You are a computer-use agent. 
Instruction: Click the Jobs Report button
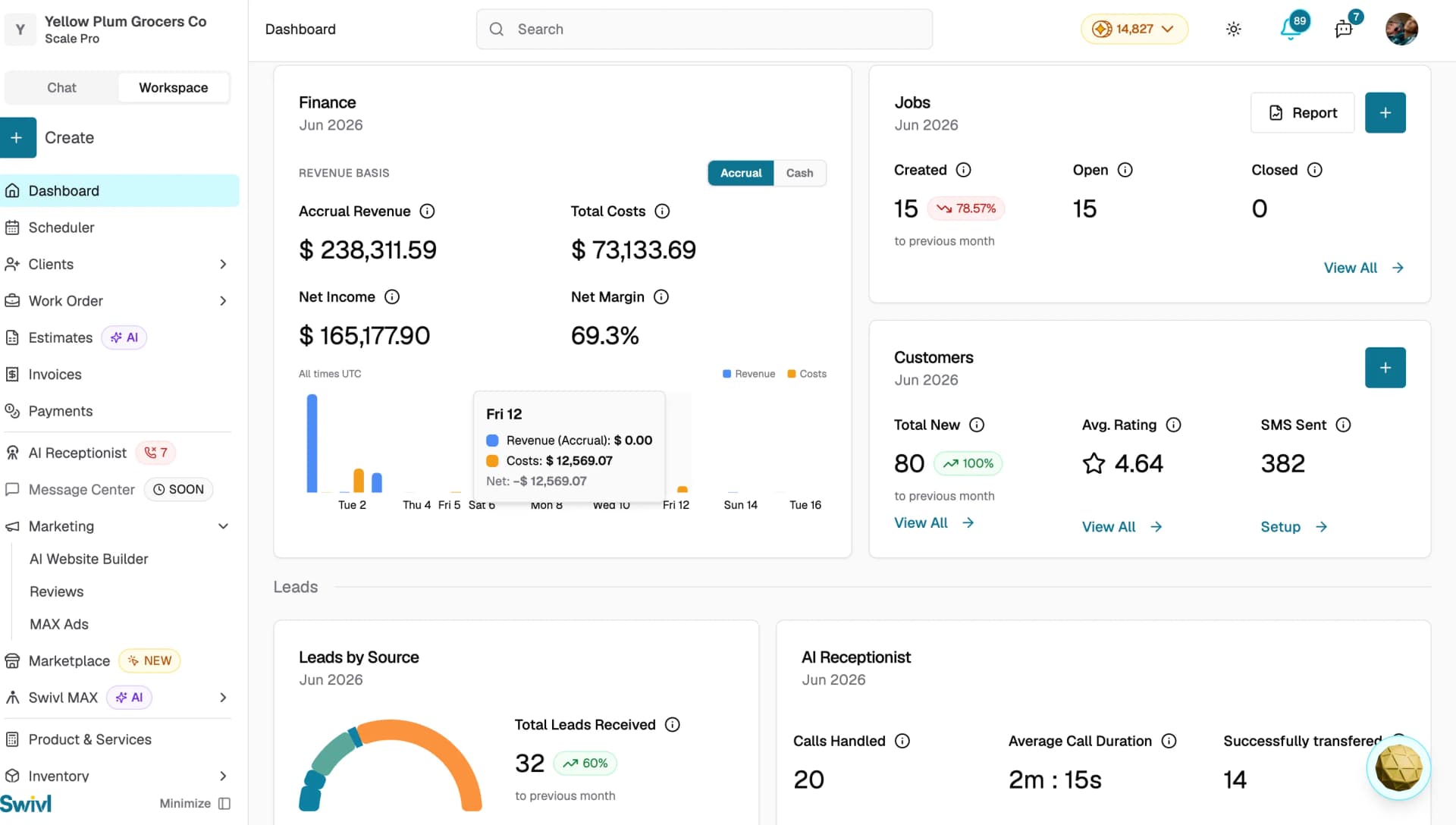[x=1302, y=112]
